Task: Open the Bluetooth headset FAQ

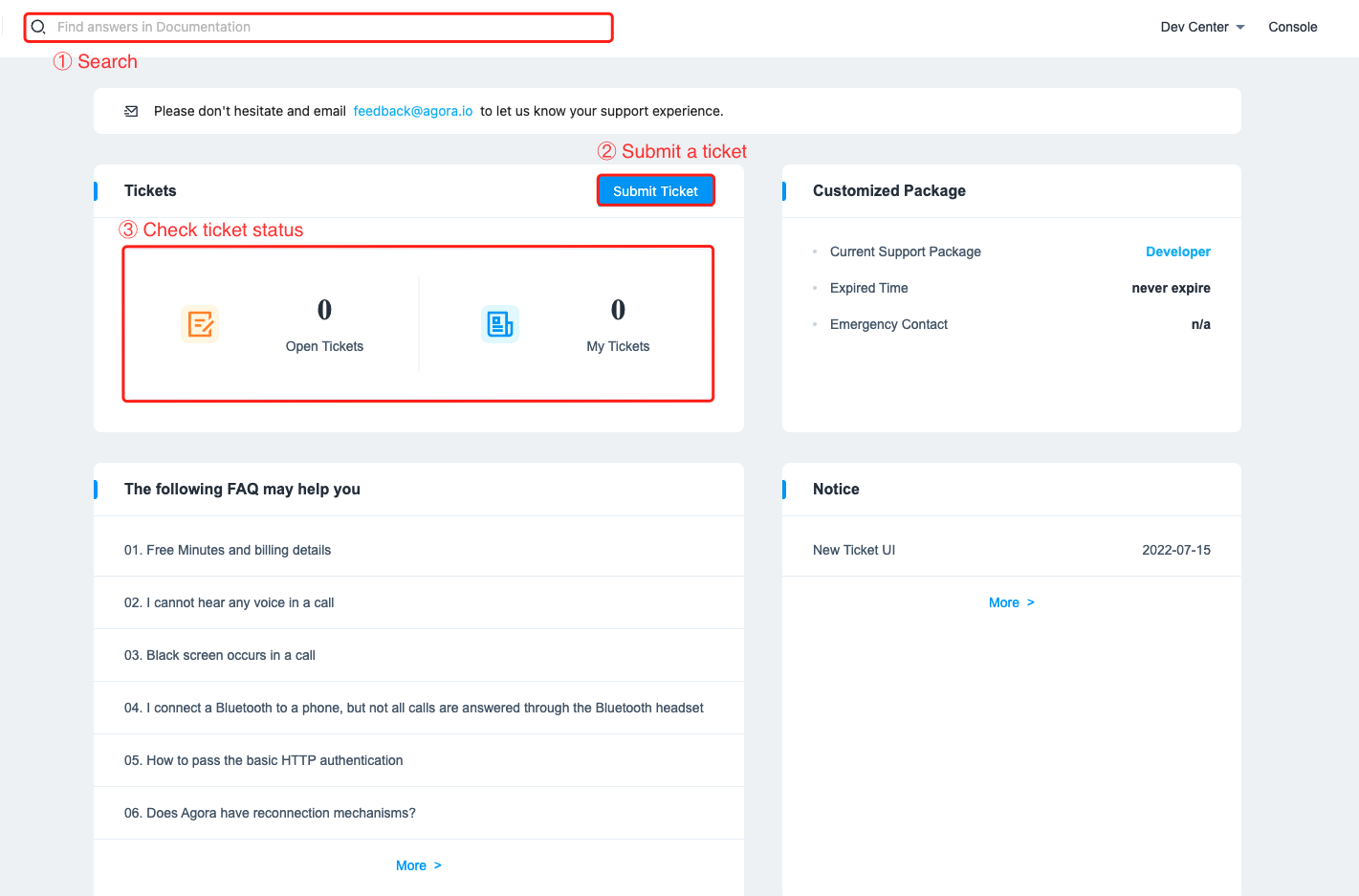Action: coord(414,708)
